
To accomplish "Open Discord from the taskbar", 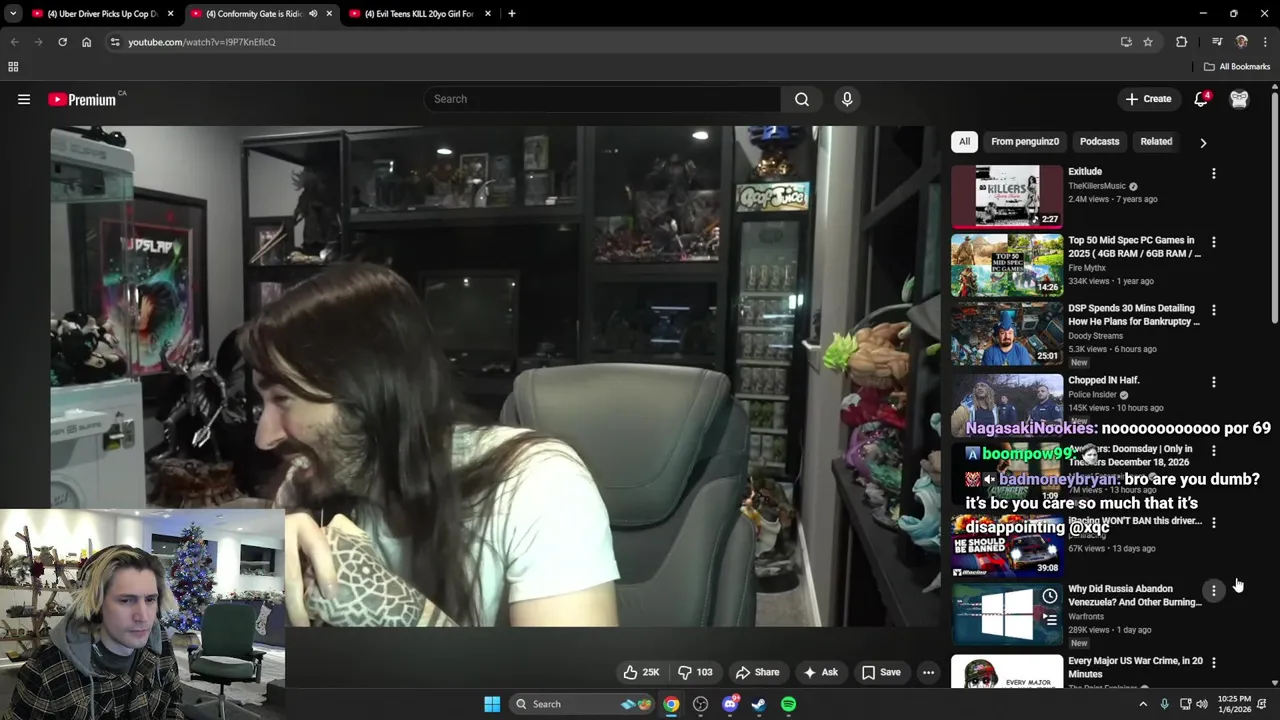I will point(730,704).
